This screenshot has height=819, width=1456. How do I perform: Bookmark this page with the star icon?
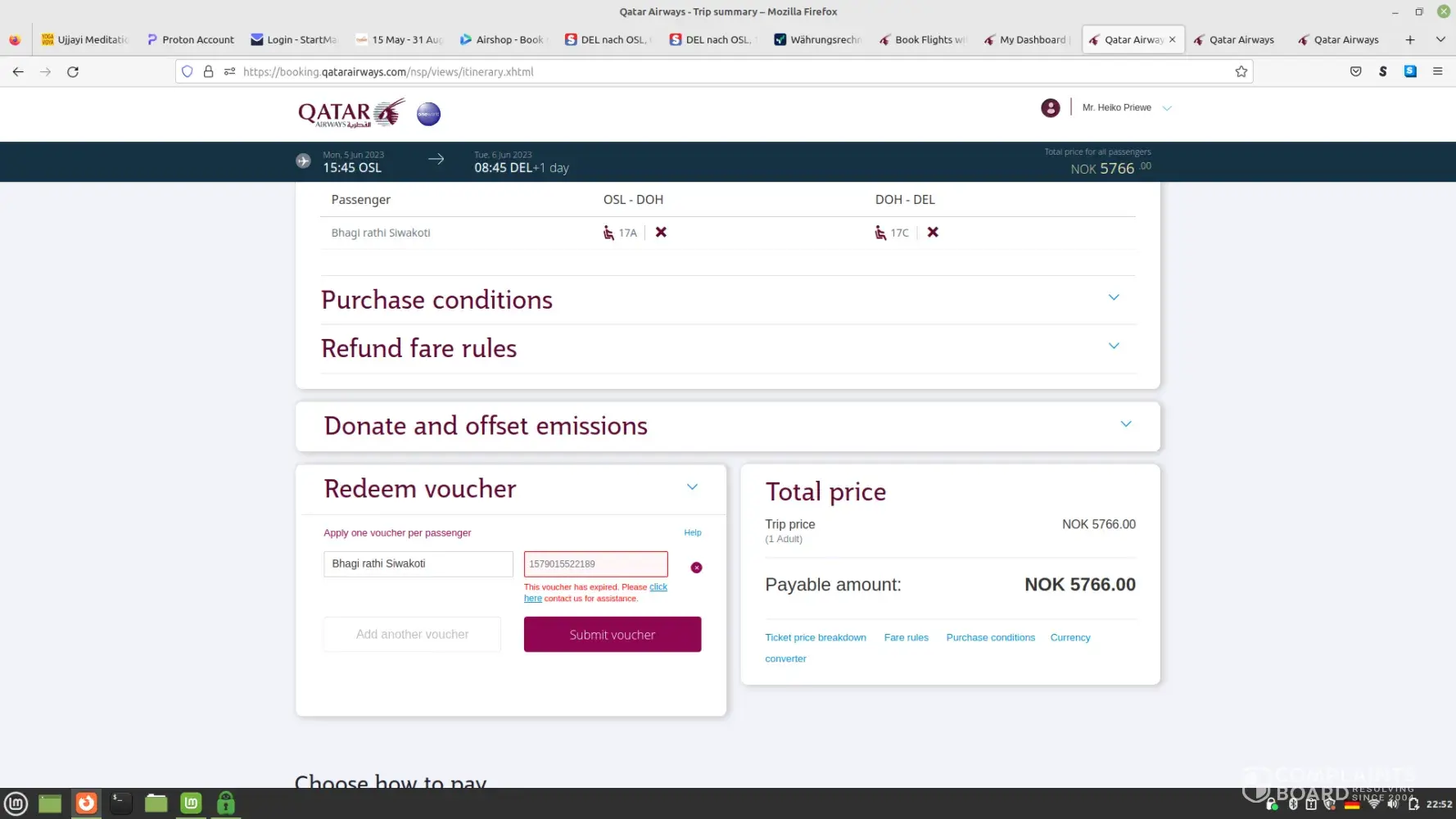[x=1241, y=72]
